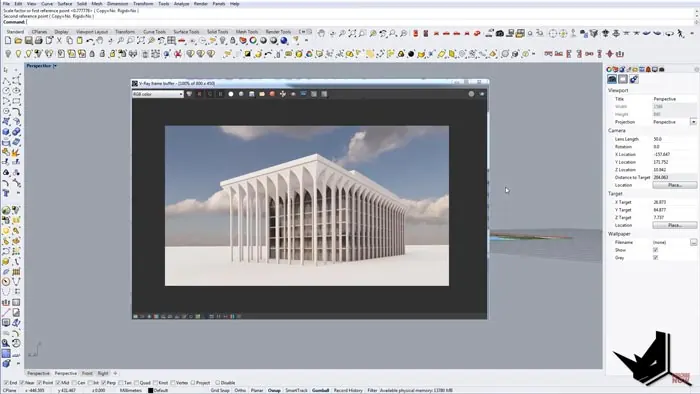Click the crosshair track mouse icon in frame buffer

pos(283,94)
